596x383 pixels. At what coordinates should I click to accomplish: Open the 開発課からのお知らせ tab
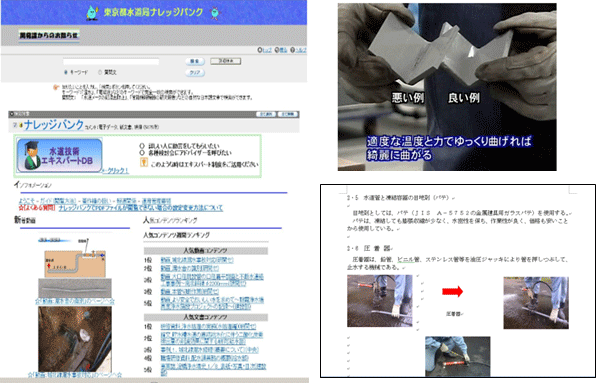coord(49,35)
